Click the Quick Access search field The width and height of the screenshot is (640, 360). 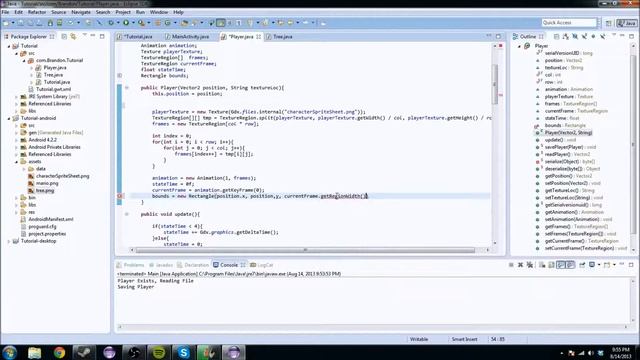[x=569, y=23]
